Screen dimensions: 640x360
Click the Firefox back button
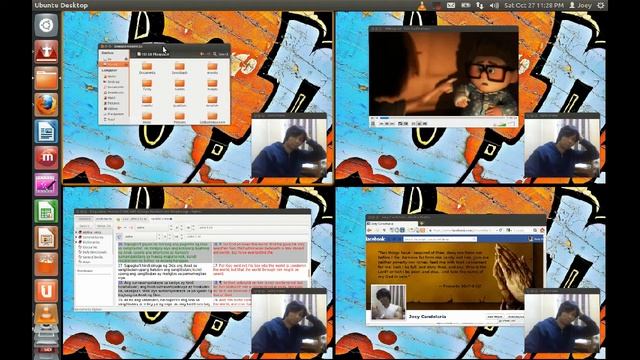pyautogui.click(x=370, y=230)
